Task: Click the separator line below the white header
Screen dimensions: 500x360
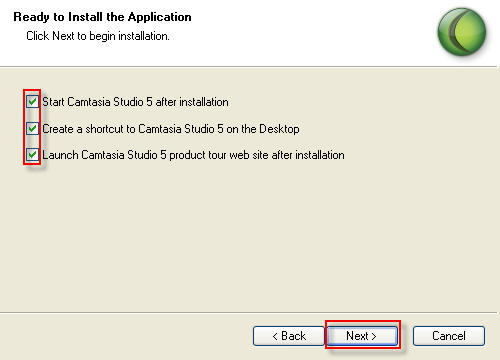Action: (250, 67)
